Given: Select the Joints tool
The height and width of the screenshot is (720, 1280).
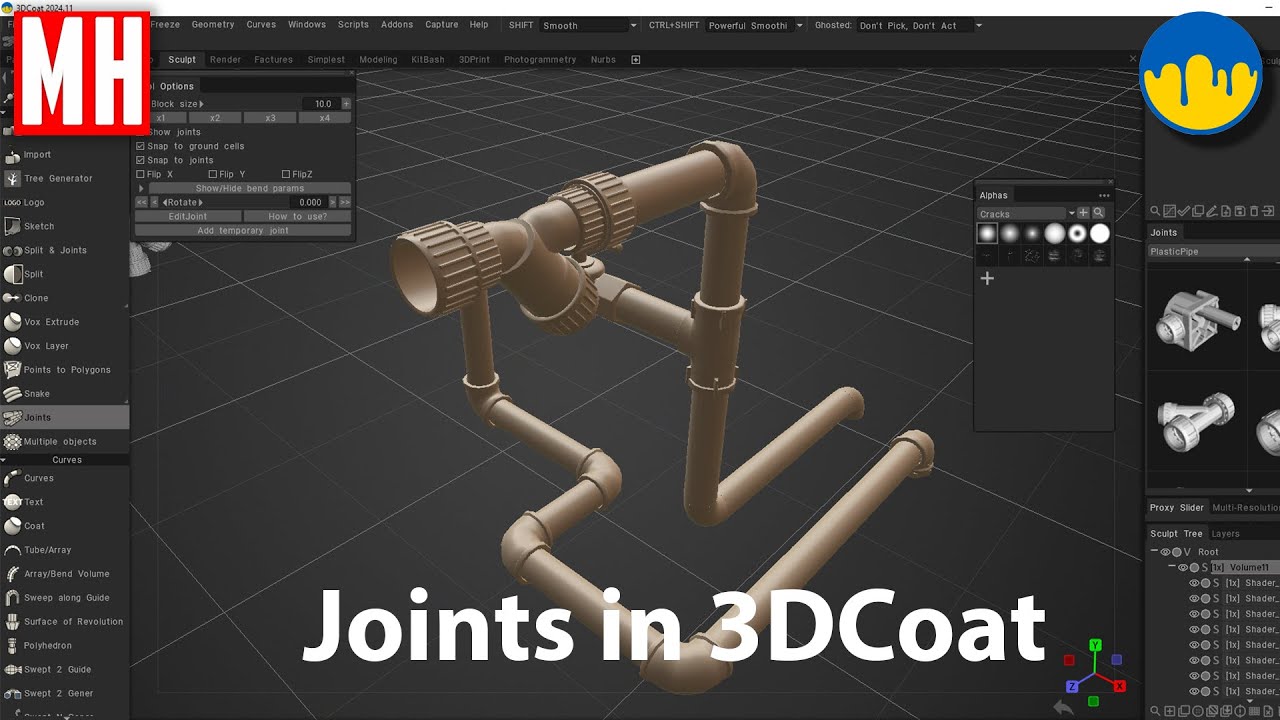Looking at the screenshot, I should 64,418.
